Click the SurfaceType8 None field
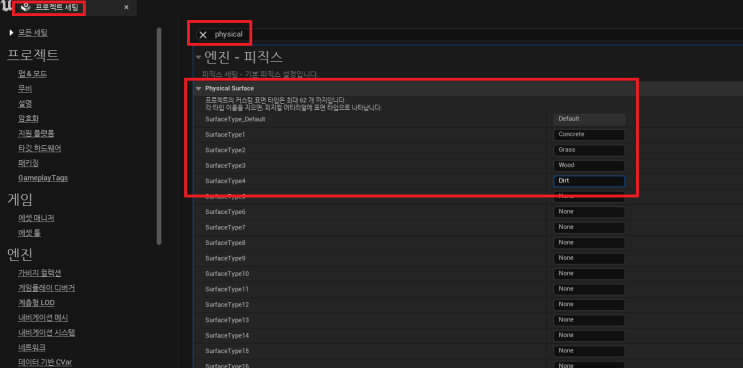The height and width of the screenshot is (368, 743). tap(589, 243)
